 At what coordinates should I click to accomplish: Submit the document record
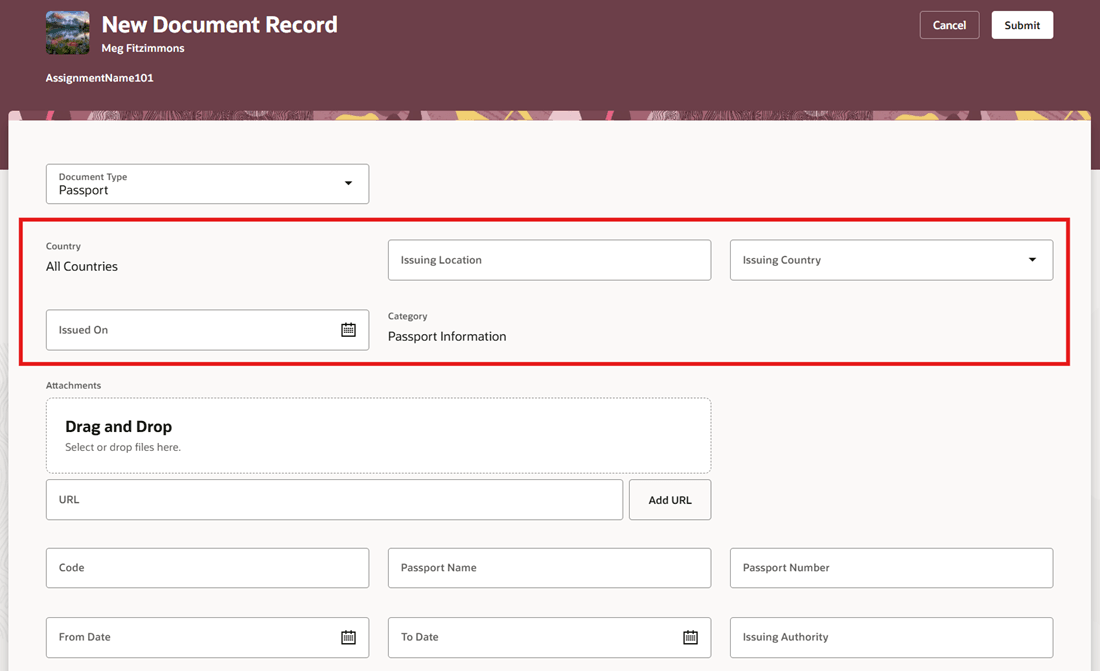point(1022,25)
